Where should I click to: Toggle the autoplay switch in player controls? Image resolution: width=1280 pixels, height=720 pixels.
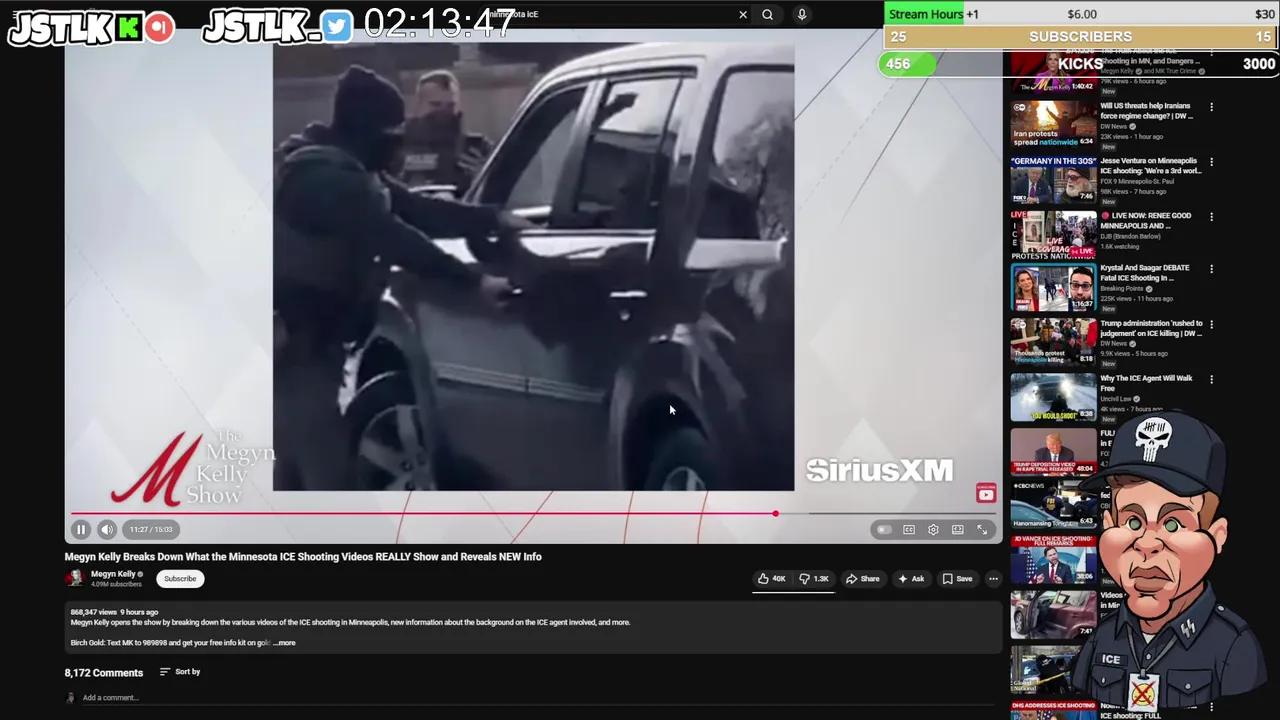(x=883, y=529)
